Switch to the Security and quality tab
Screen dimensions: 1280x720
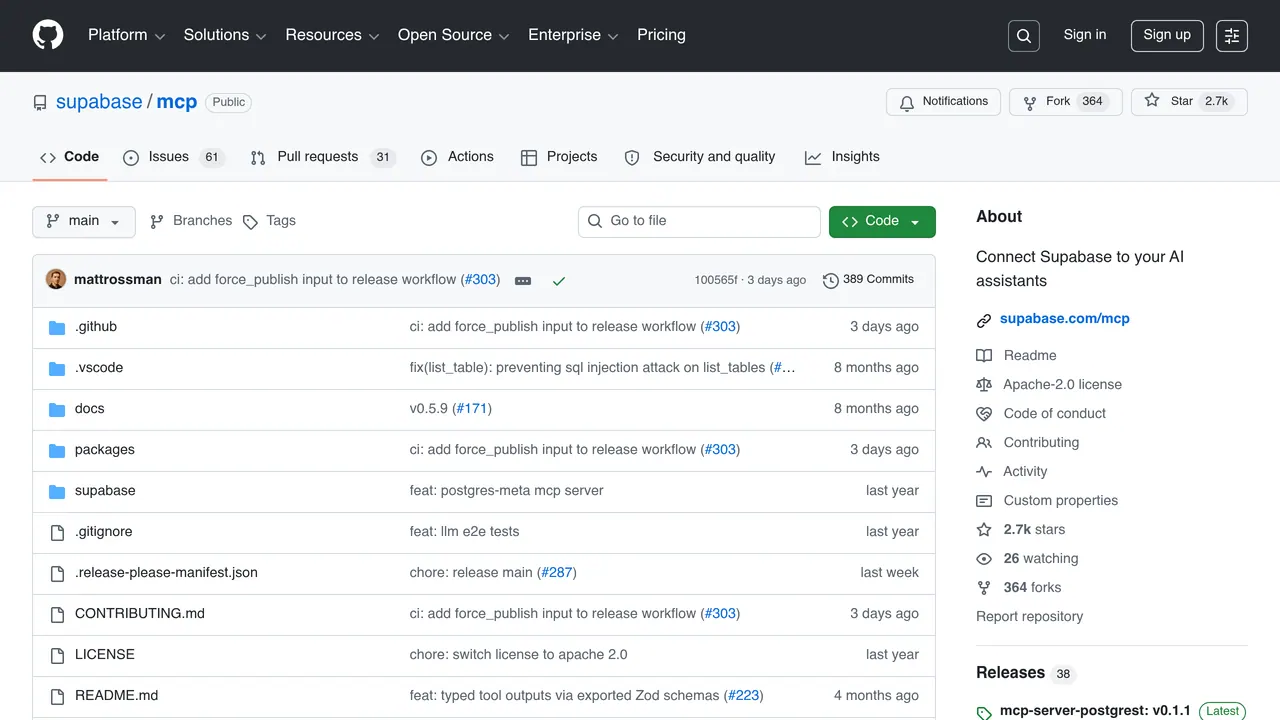[700, 157]
